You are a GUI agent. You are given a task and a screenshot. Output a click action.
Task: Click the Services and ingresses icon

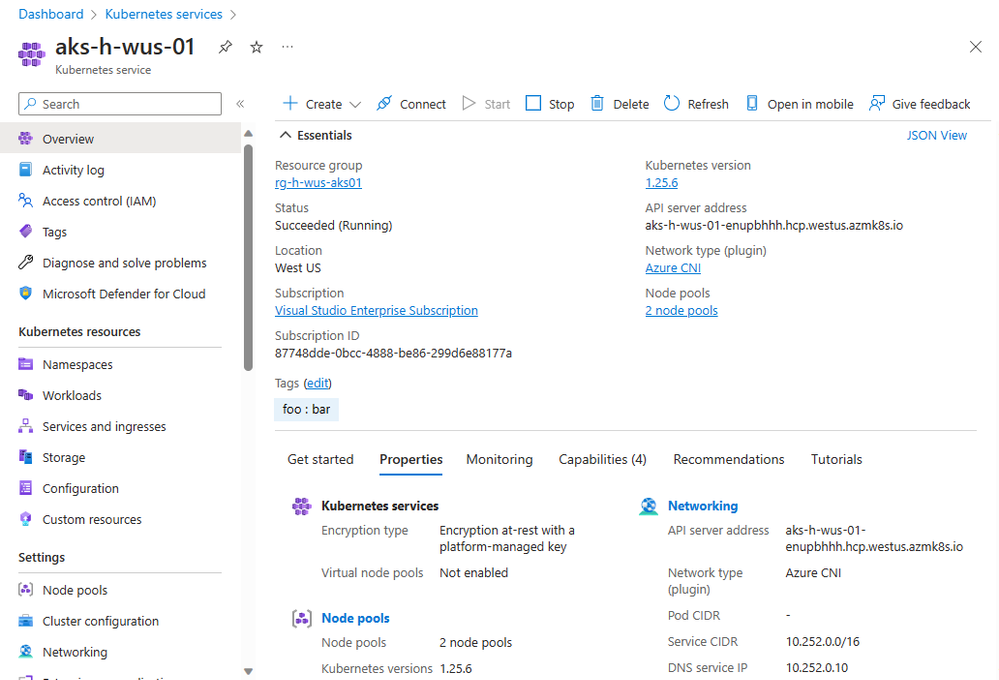tap(25, 426)
